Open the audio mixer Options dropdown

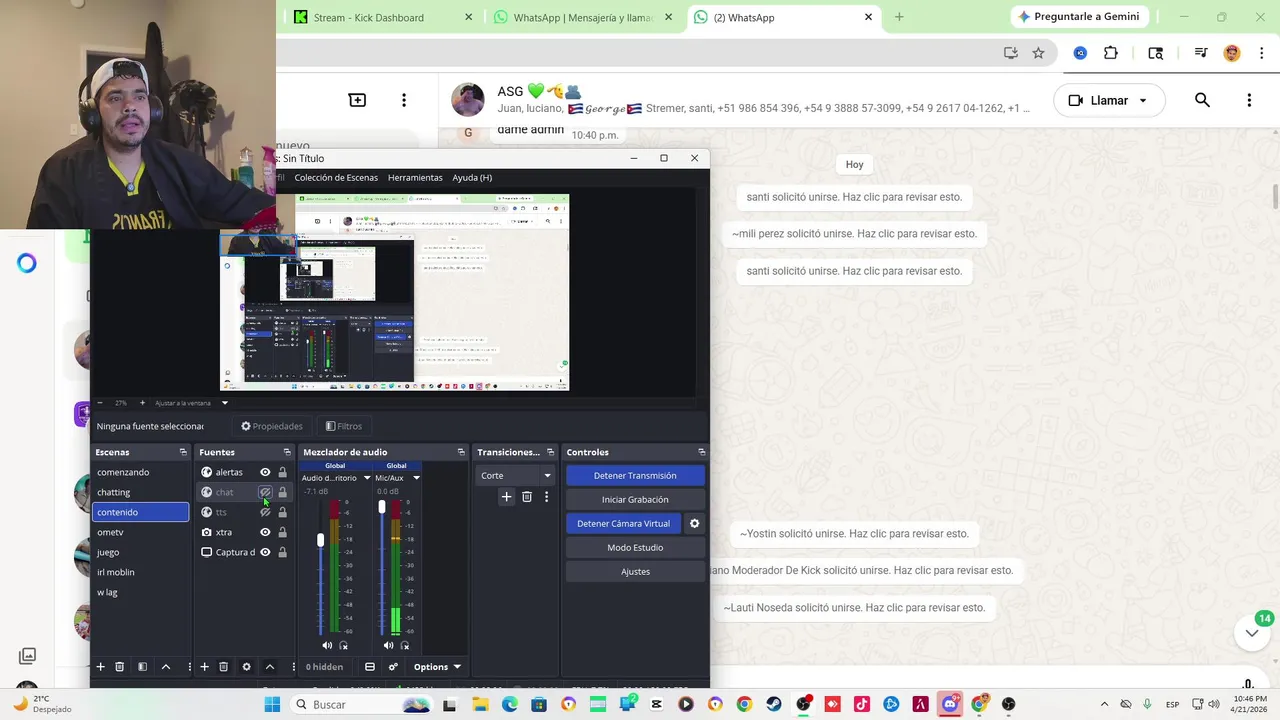(437, 667)
